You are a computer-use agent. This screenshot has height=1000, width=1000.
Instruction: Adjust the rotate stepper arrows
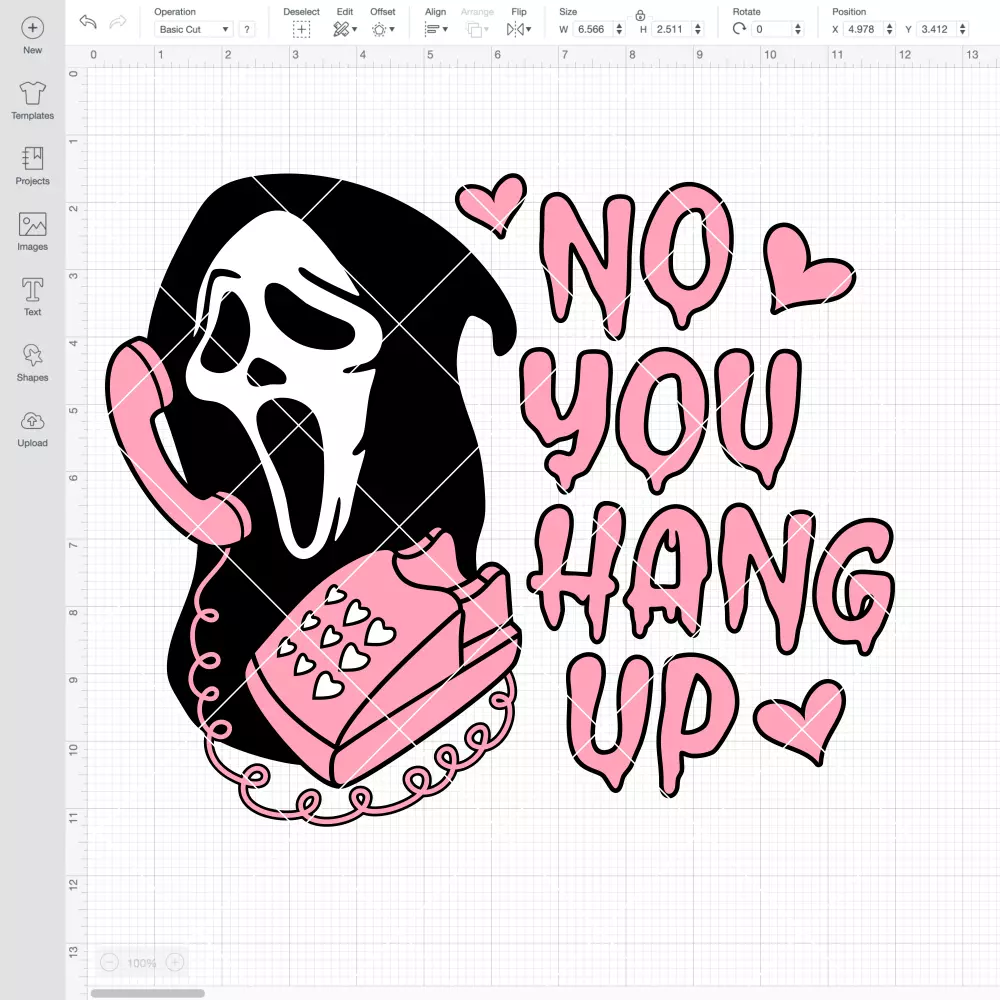coord(797,29)
